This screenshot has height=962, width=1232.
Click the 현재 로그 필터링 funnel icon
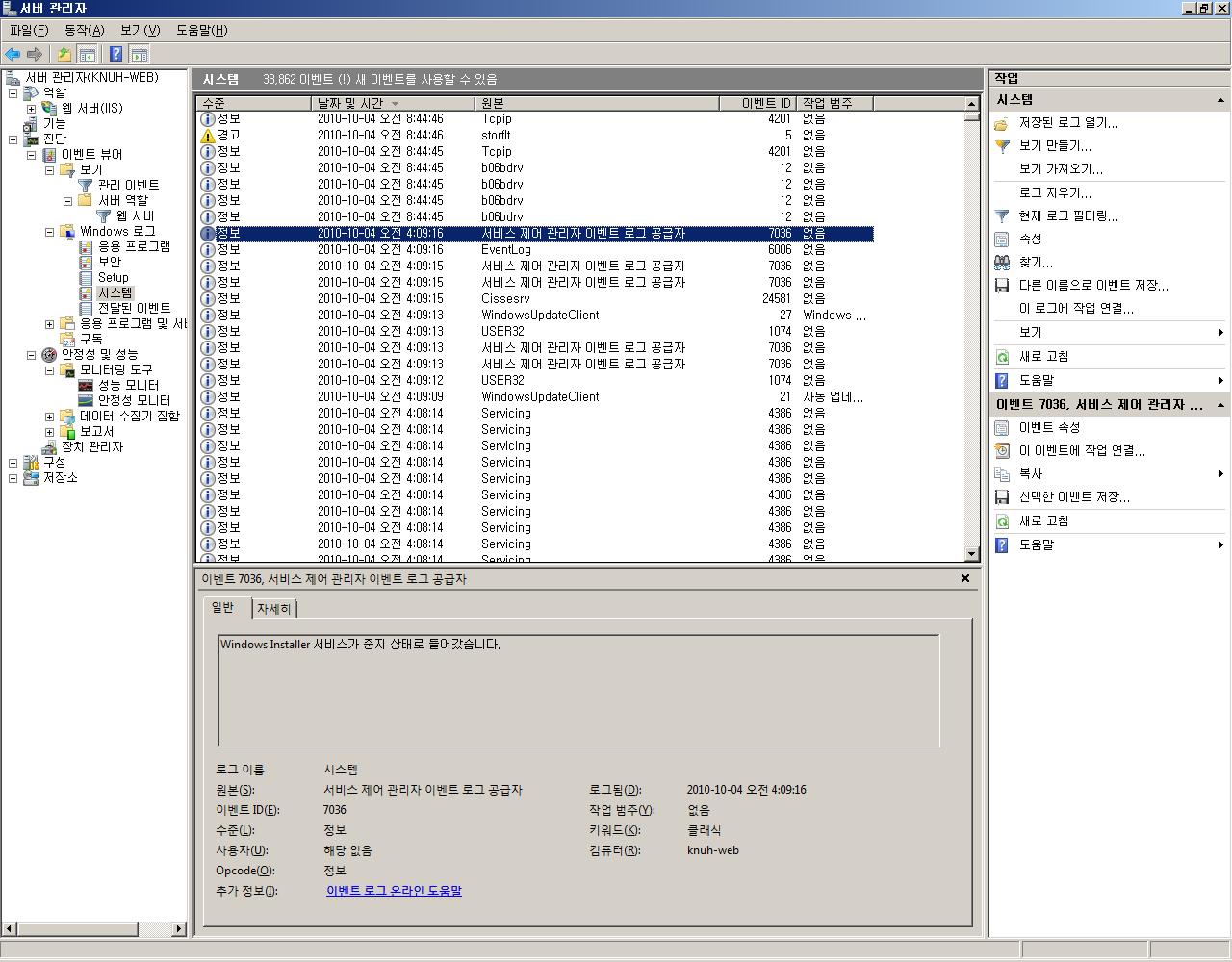[x=1002, y=216]
